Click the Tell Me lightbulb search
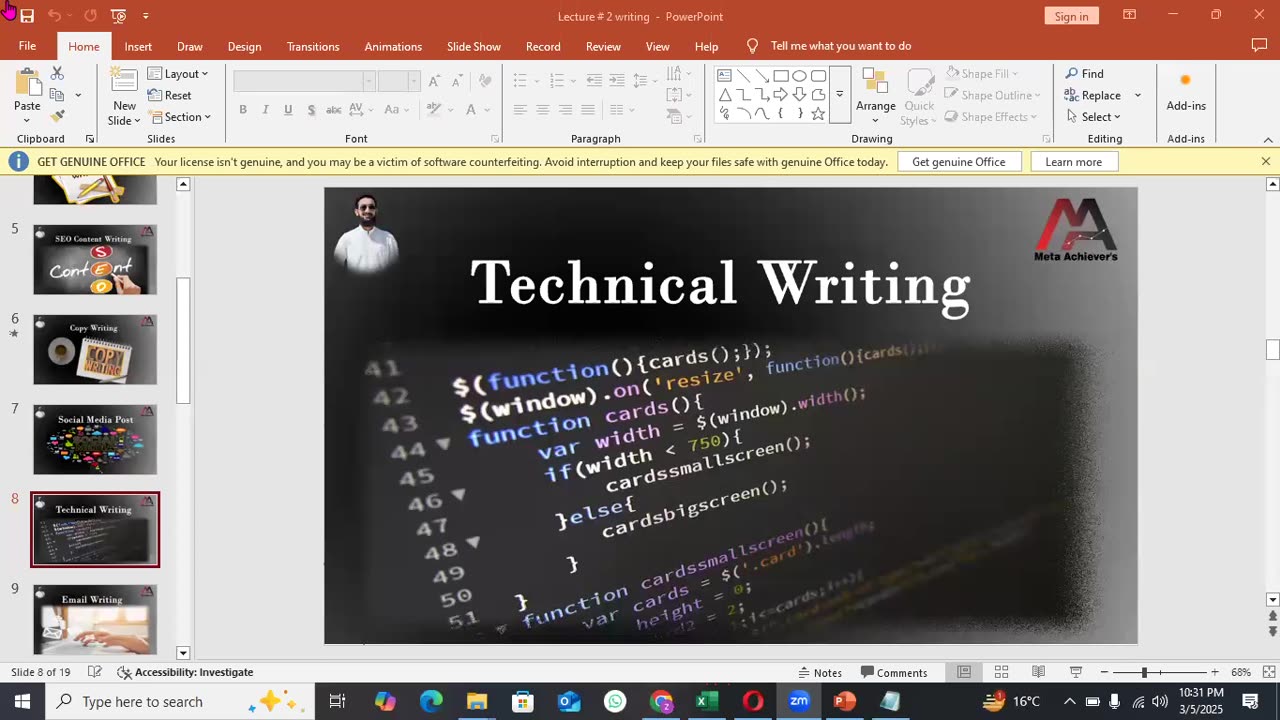Viewport: 1280px width, 720px height. 752,46
